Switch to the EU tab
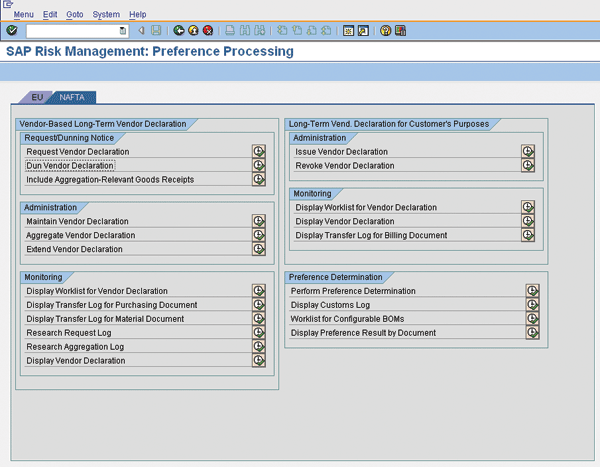The width and height of the screenshot is (600, 467). (x=37, y=97)
